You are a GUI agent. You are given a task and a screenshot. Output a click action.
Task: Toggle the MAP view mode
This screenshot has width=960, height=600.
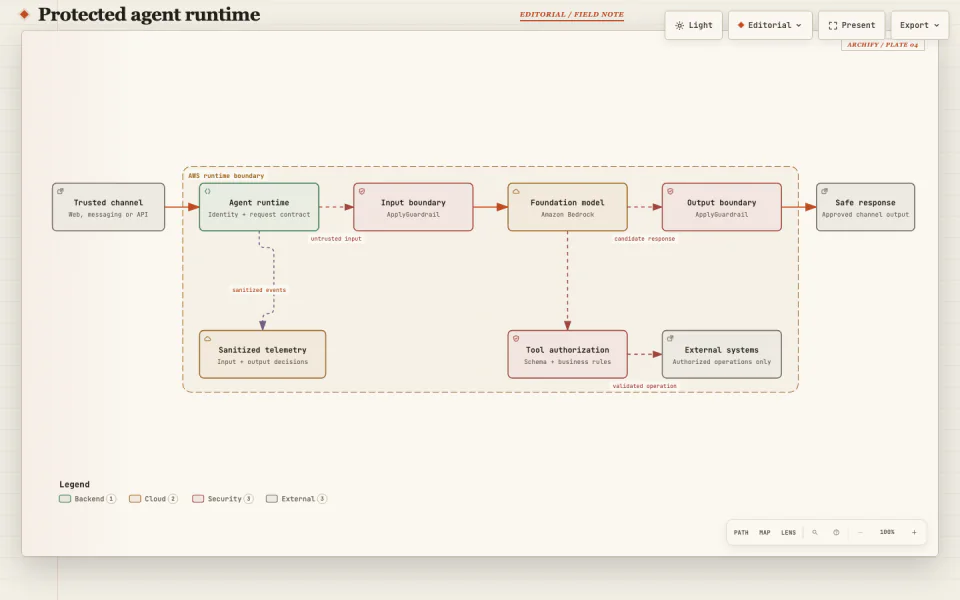[765, 533]
